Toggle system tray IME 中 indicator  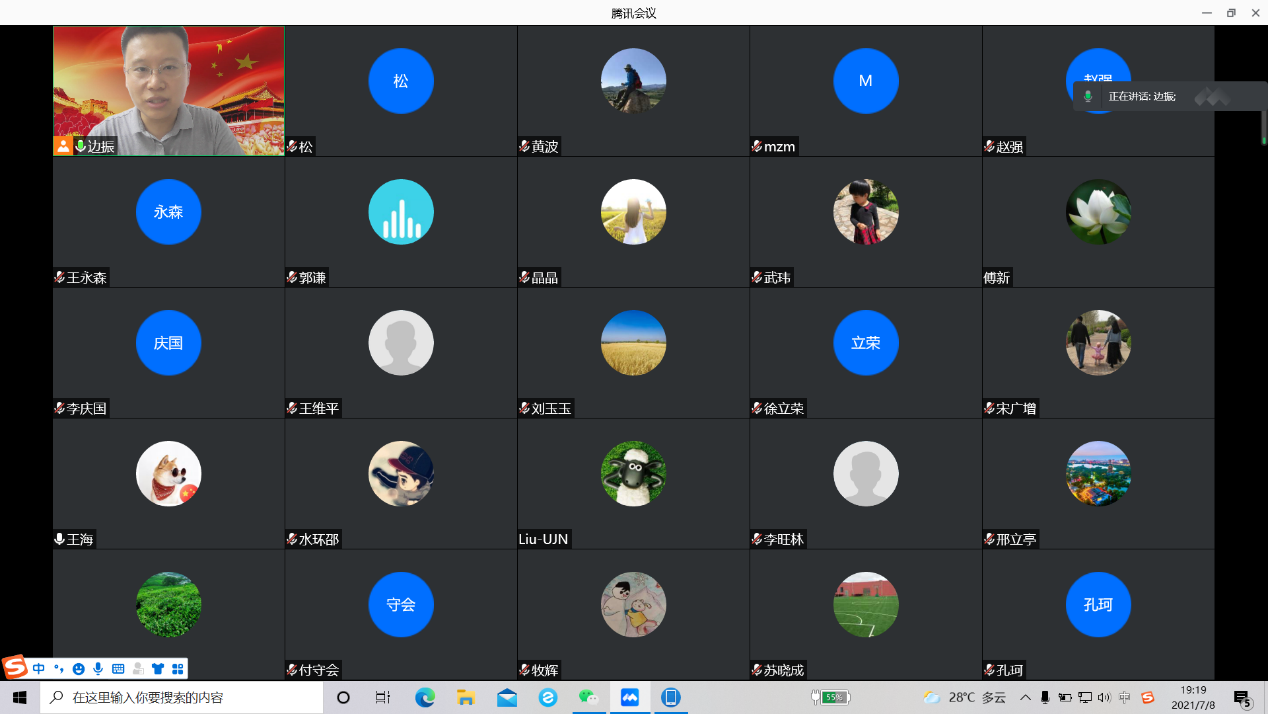coord(1125,697)
